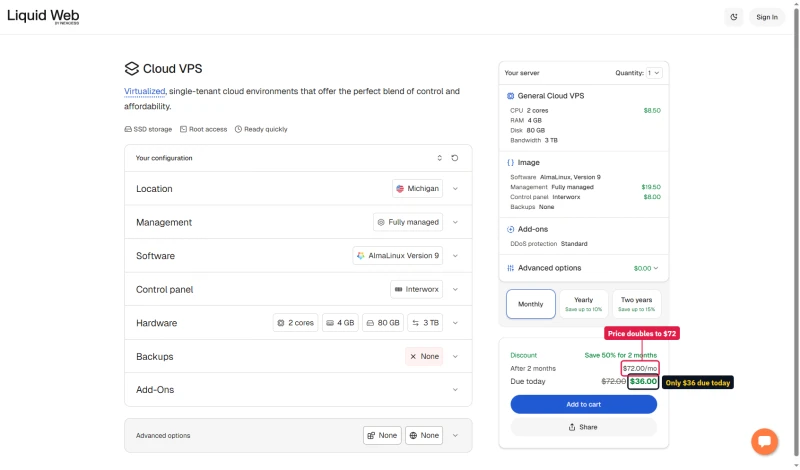This screenshot has width=800, height=470.
Task: Expand the Location row chevron
Action: [x=455, y=188]
